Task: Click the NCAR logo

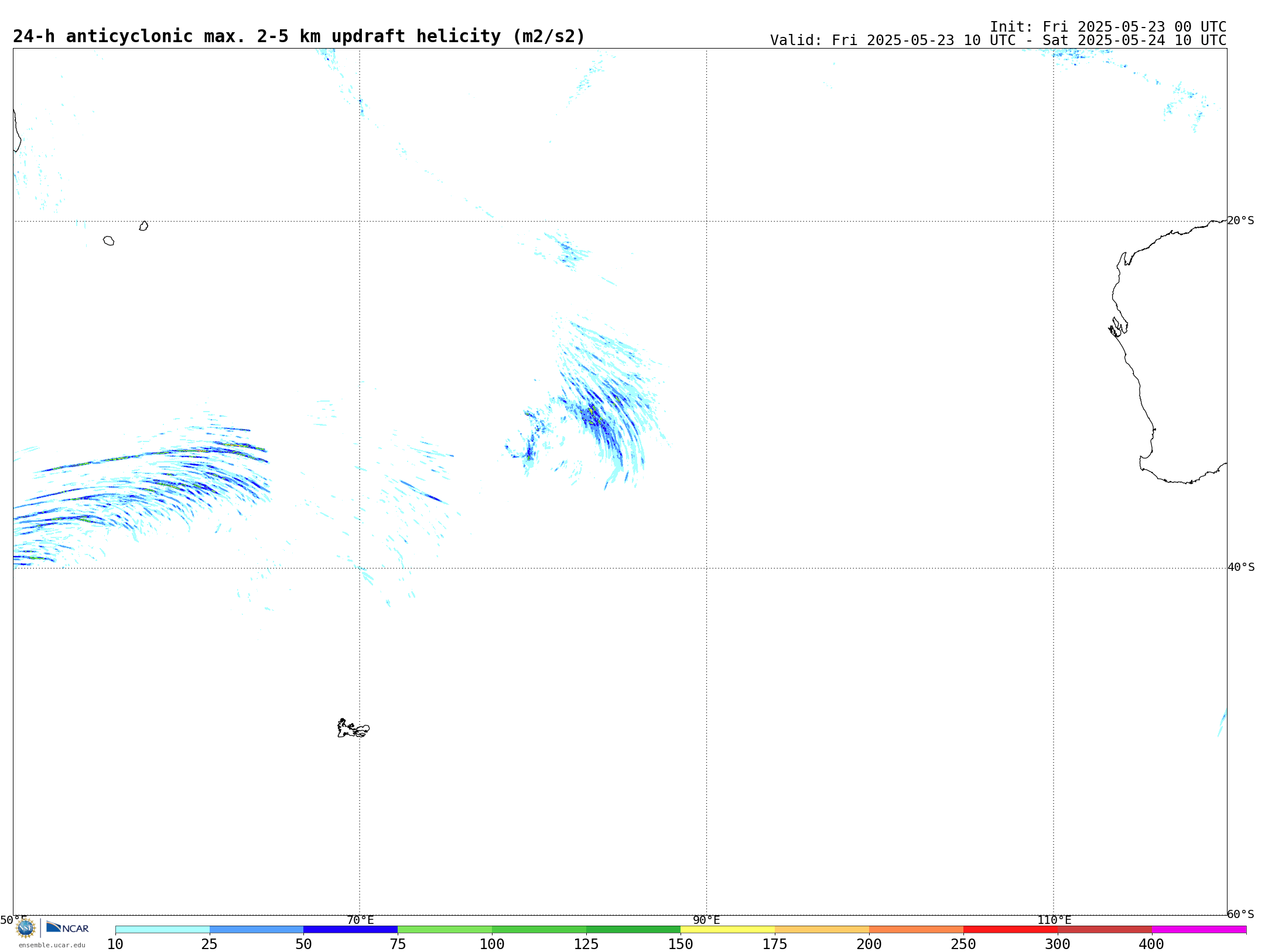Action: pos(67,927)
